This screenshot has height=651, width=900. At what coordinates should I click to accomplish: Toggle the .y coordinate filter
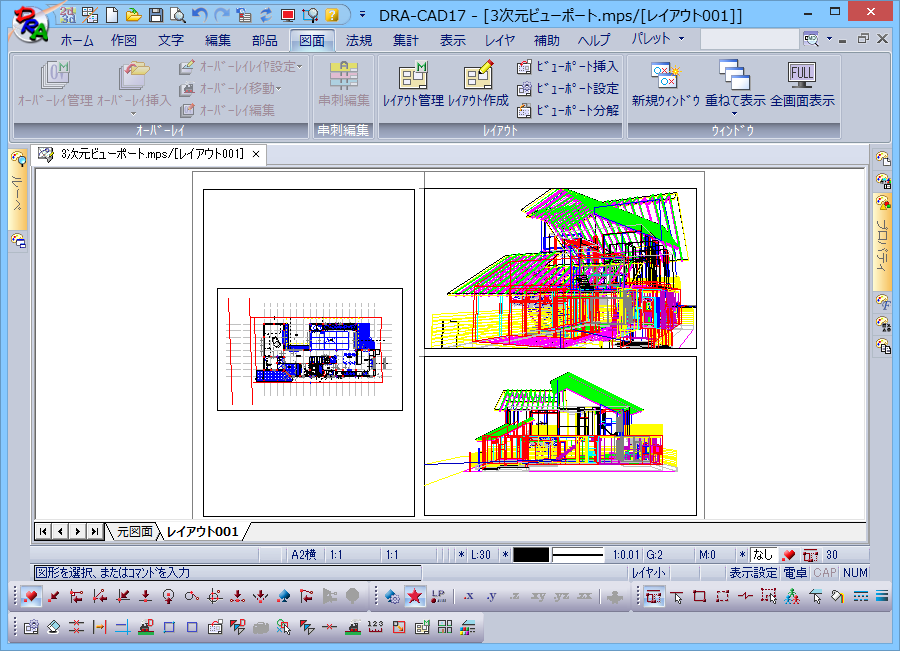pos(491,596)
